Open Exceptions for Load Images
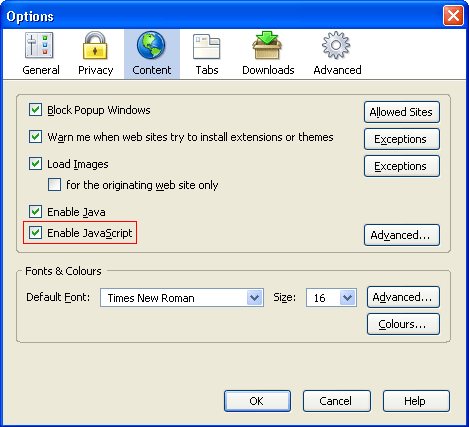 402,166
